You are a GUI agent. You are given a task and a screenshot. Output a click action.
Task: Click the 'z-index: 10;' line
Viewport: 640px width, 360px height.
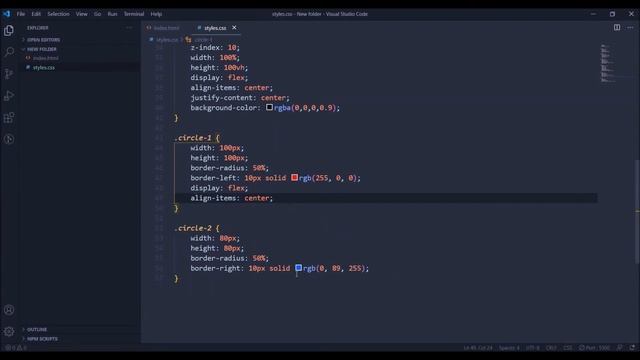coord(215,47)
